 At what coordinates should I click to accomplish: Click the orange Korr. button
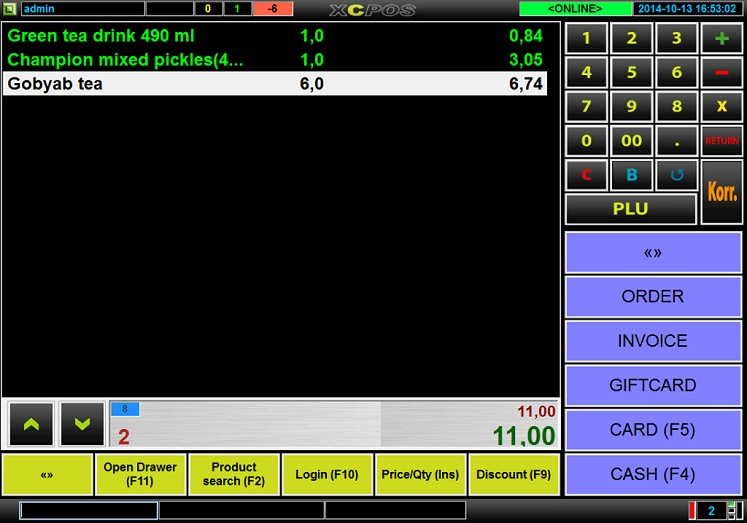pos(721,192)
